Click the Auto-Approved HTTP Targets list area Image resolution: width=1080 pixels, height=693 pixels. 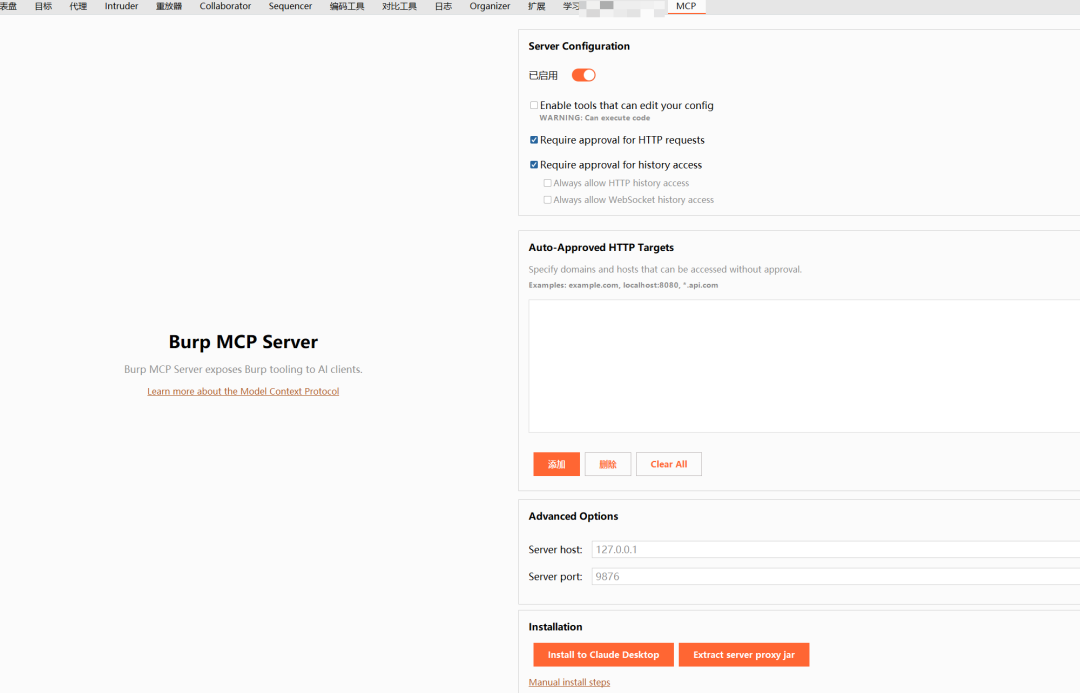click(804, 366)
